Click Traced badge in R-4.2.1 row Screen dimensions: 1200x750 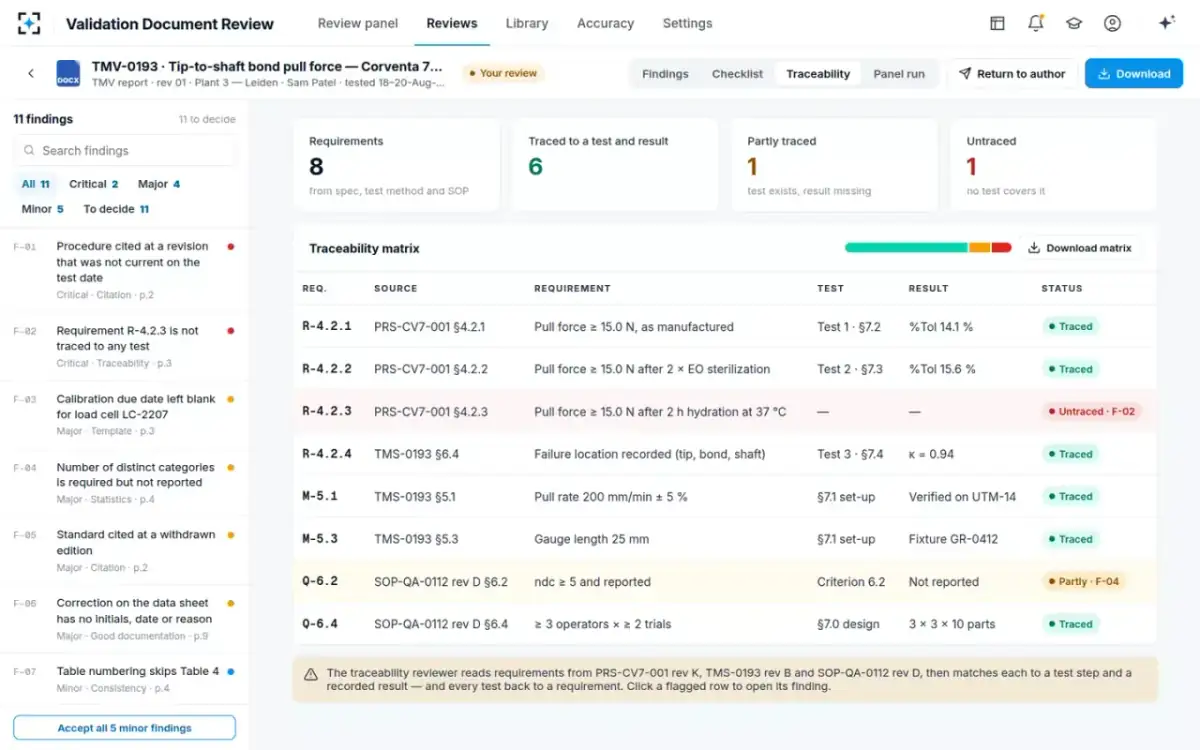(x=1070, y=326)
